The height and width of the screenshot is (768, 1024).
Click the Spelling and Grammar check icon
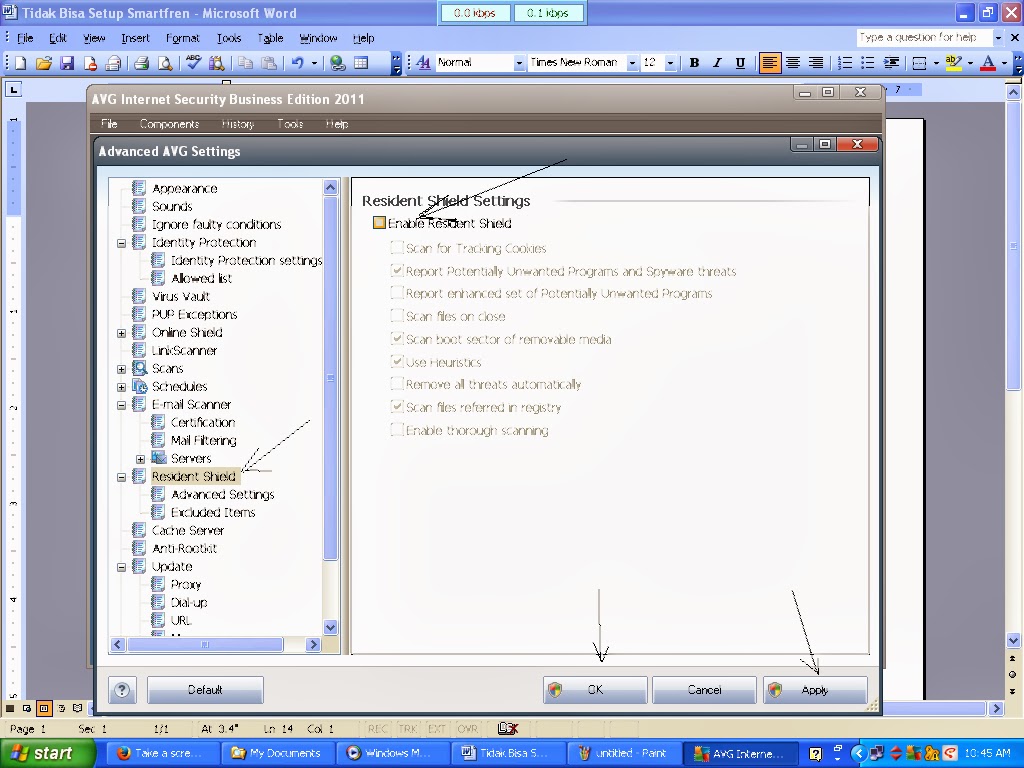[x=193, y=63]
